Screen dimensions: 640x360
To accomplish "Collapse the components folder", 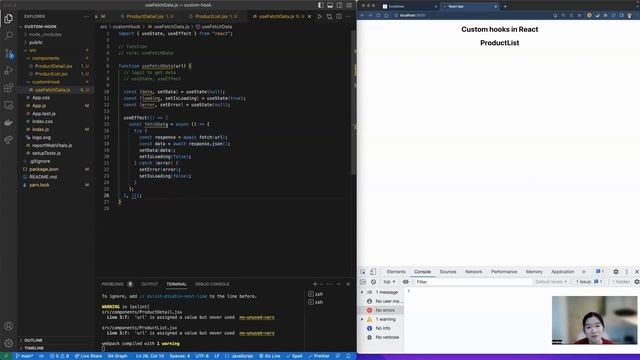I will coord(46,58).
